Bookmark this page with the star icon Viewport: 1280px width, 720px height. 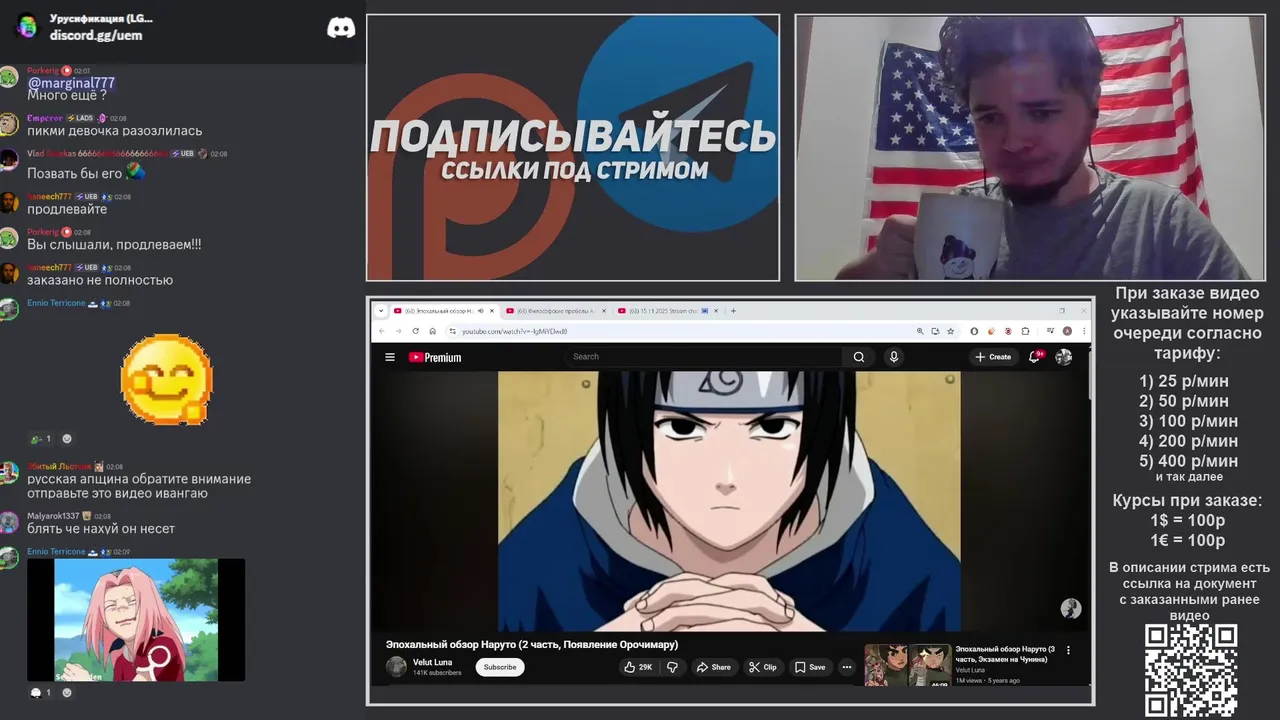[950, 331]
